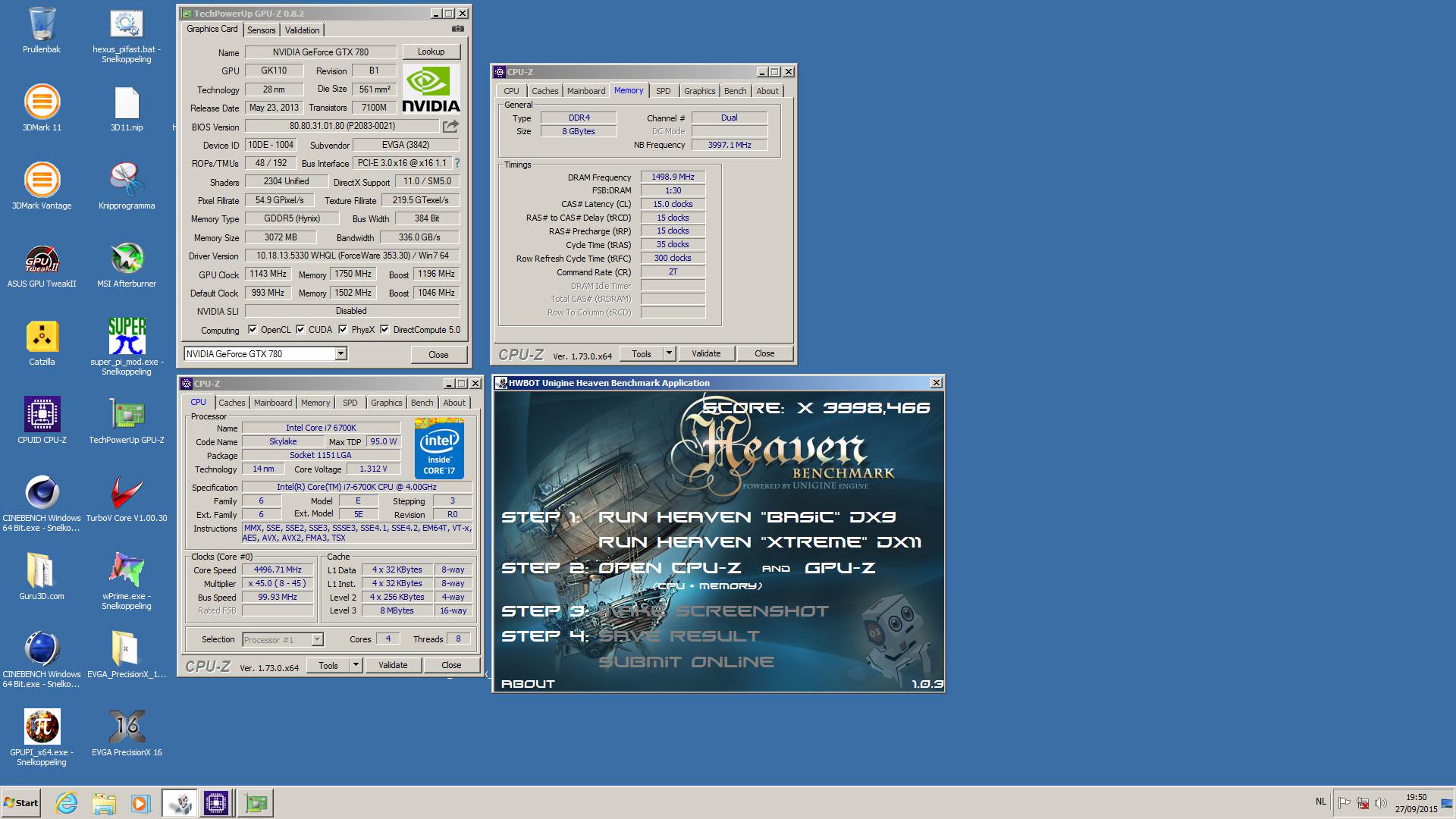
Task: Click the BIOS share/export icon in GPU-Z
Action: 451,126
